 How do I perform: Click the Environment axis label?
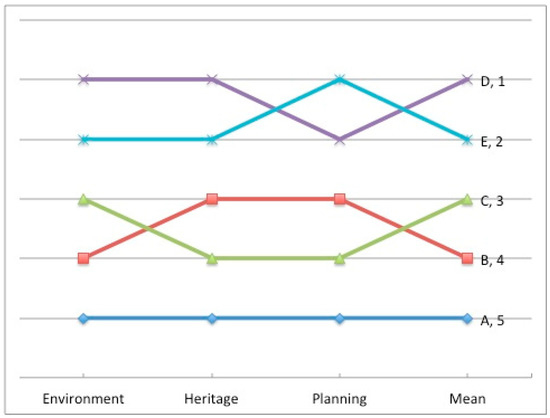point(83,399)
